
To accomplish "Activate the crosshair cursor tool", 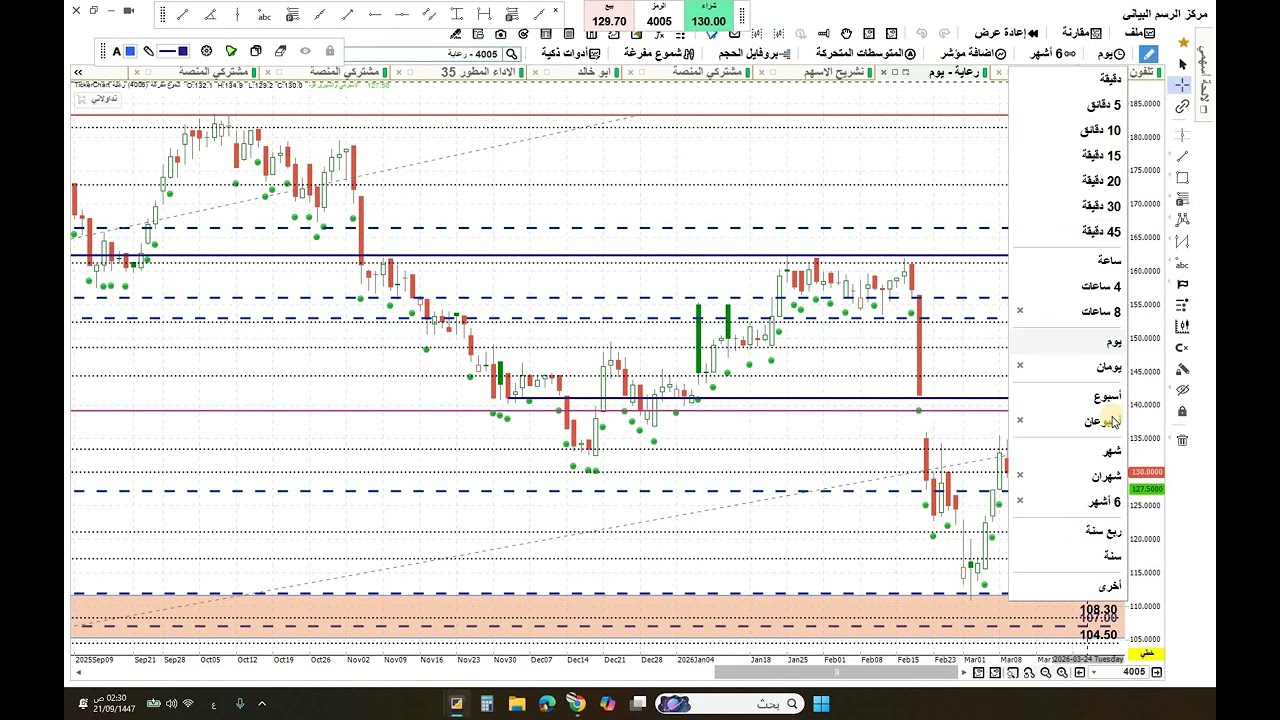I will pos(1183,86).
